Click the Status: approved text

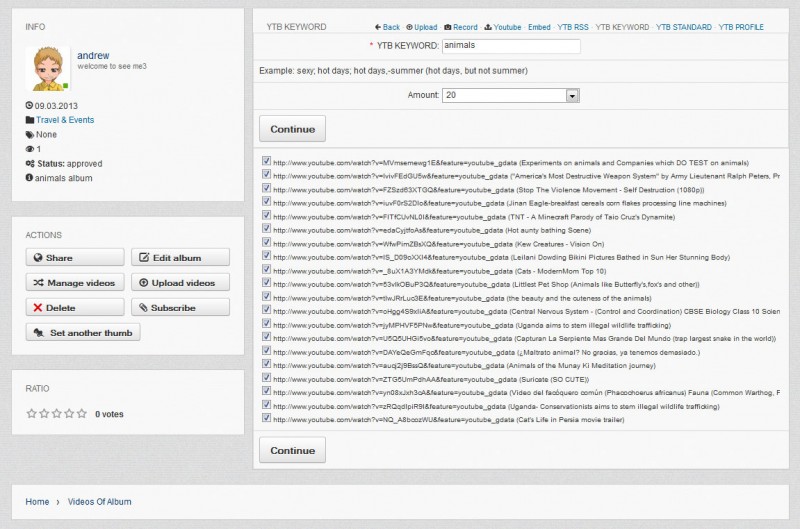tap(70, 164)
